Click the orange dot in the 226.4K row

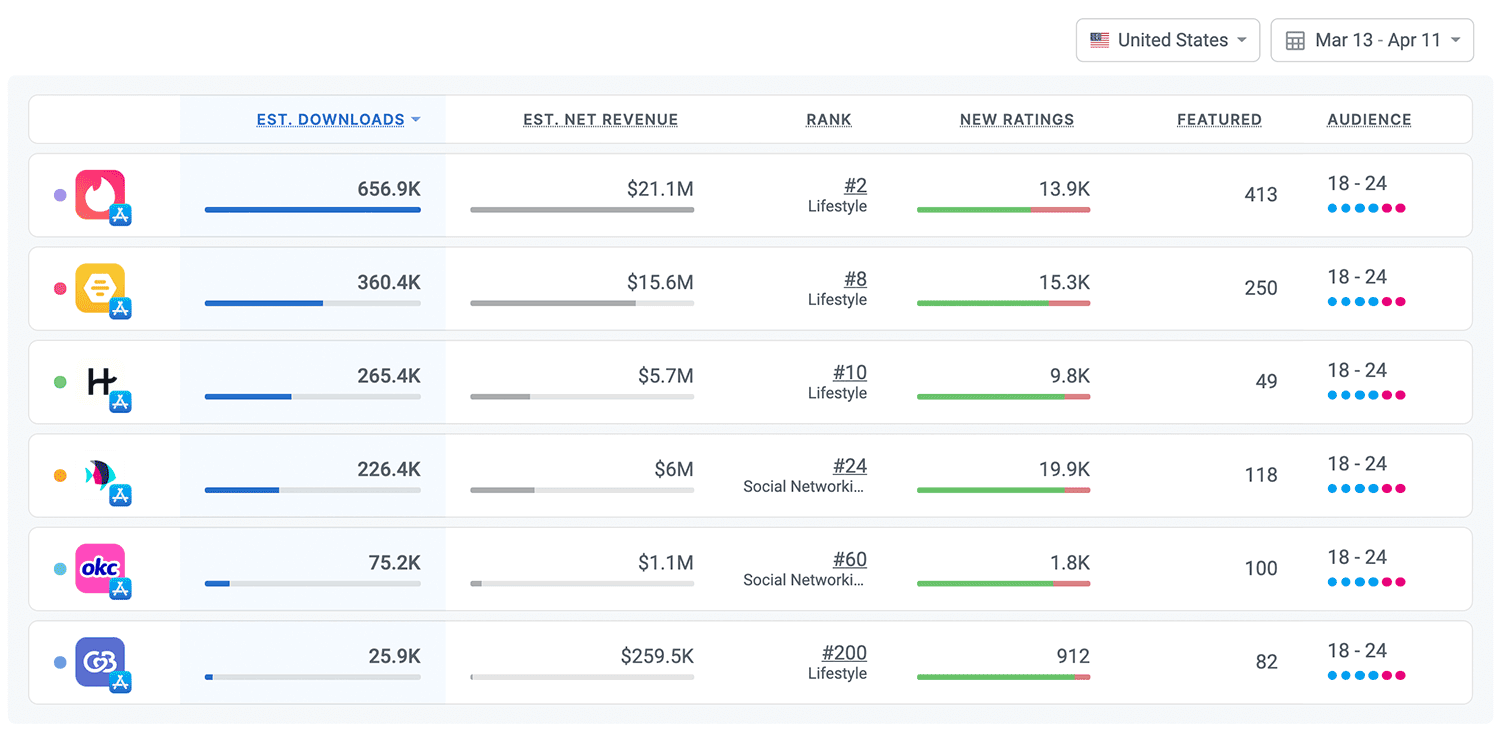tap(60, 475)
